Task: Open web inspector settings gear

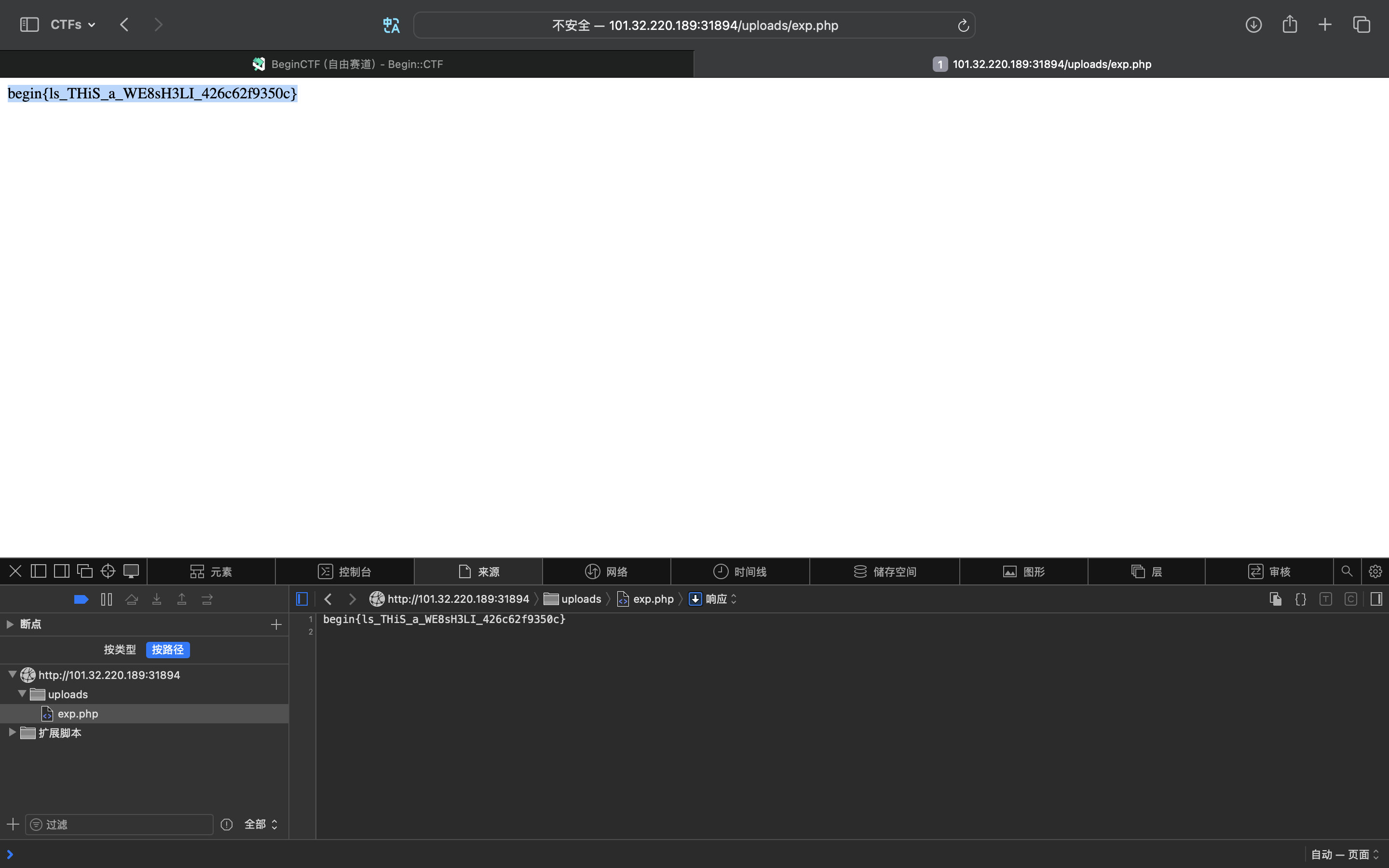Action: 1375,571
